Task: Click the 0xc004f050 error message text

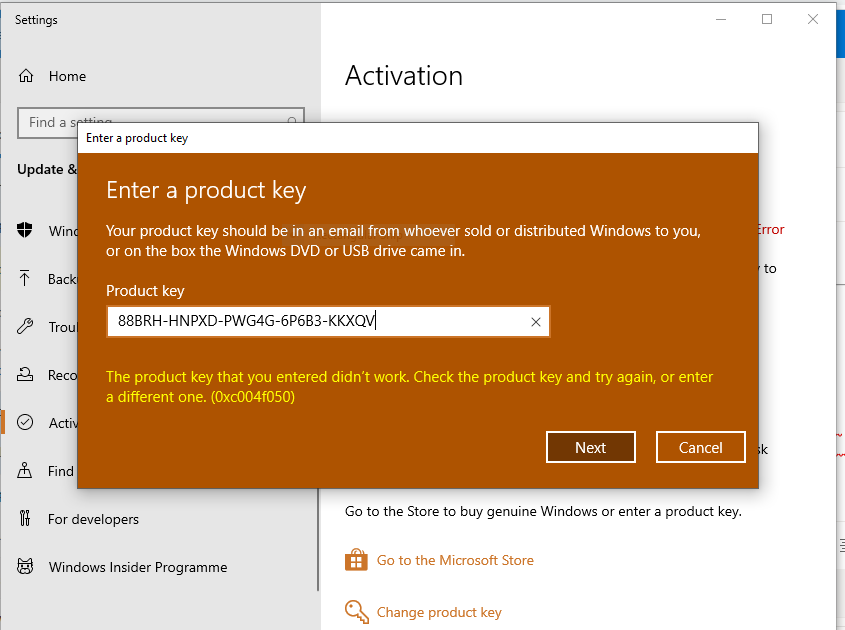Action: coord(410,387)
